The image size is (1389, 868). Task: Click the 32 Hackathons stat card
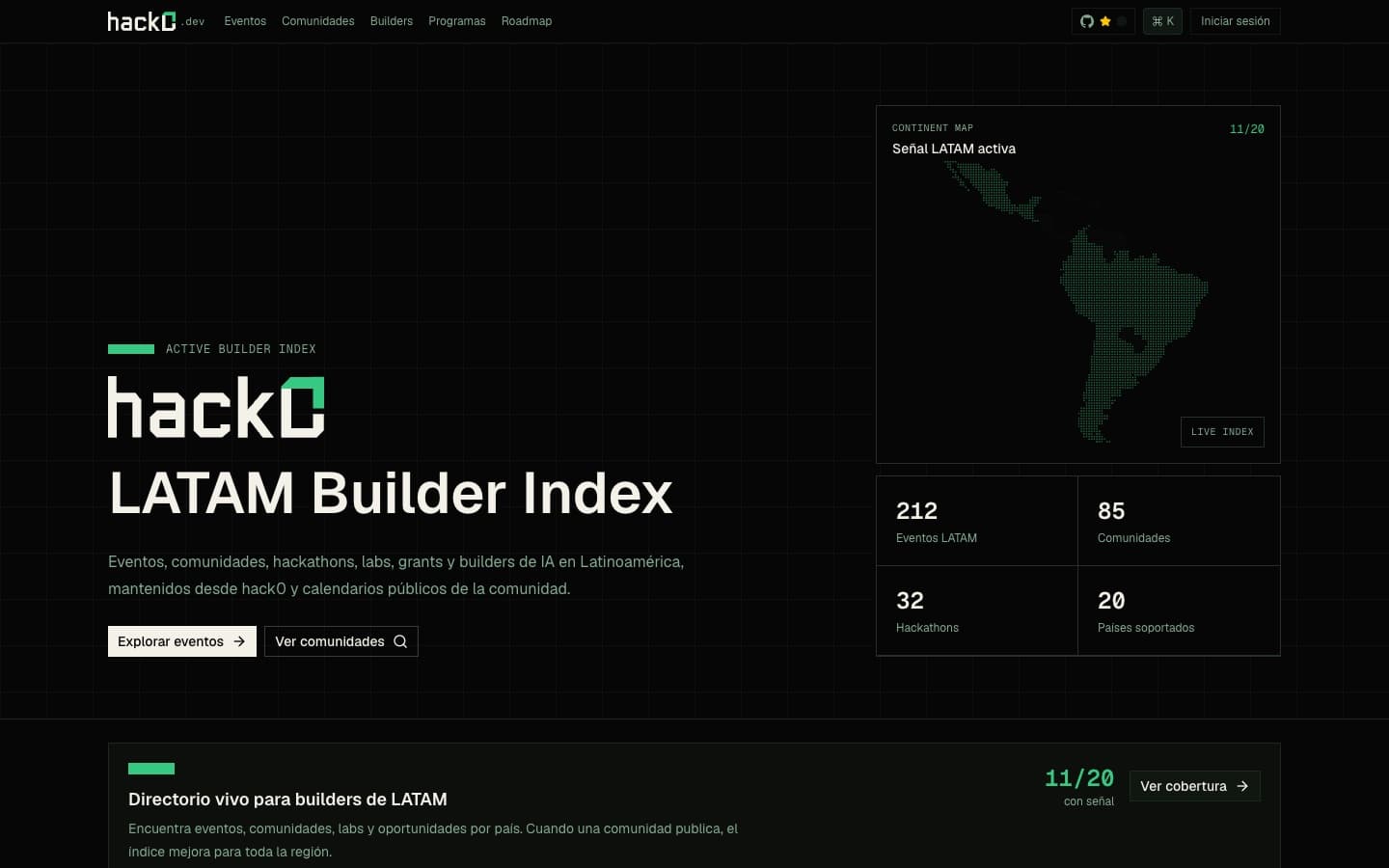pos(977,610)
